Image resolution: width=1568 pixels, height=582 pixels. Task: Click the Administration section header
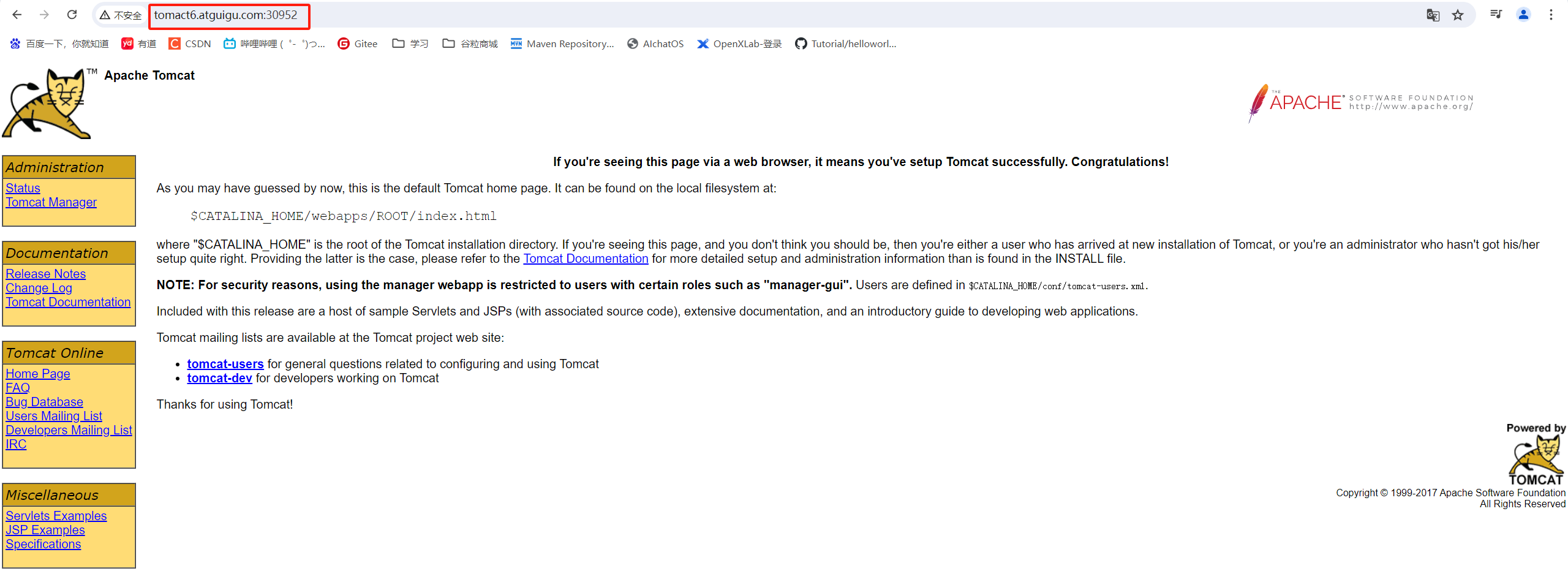69,167
